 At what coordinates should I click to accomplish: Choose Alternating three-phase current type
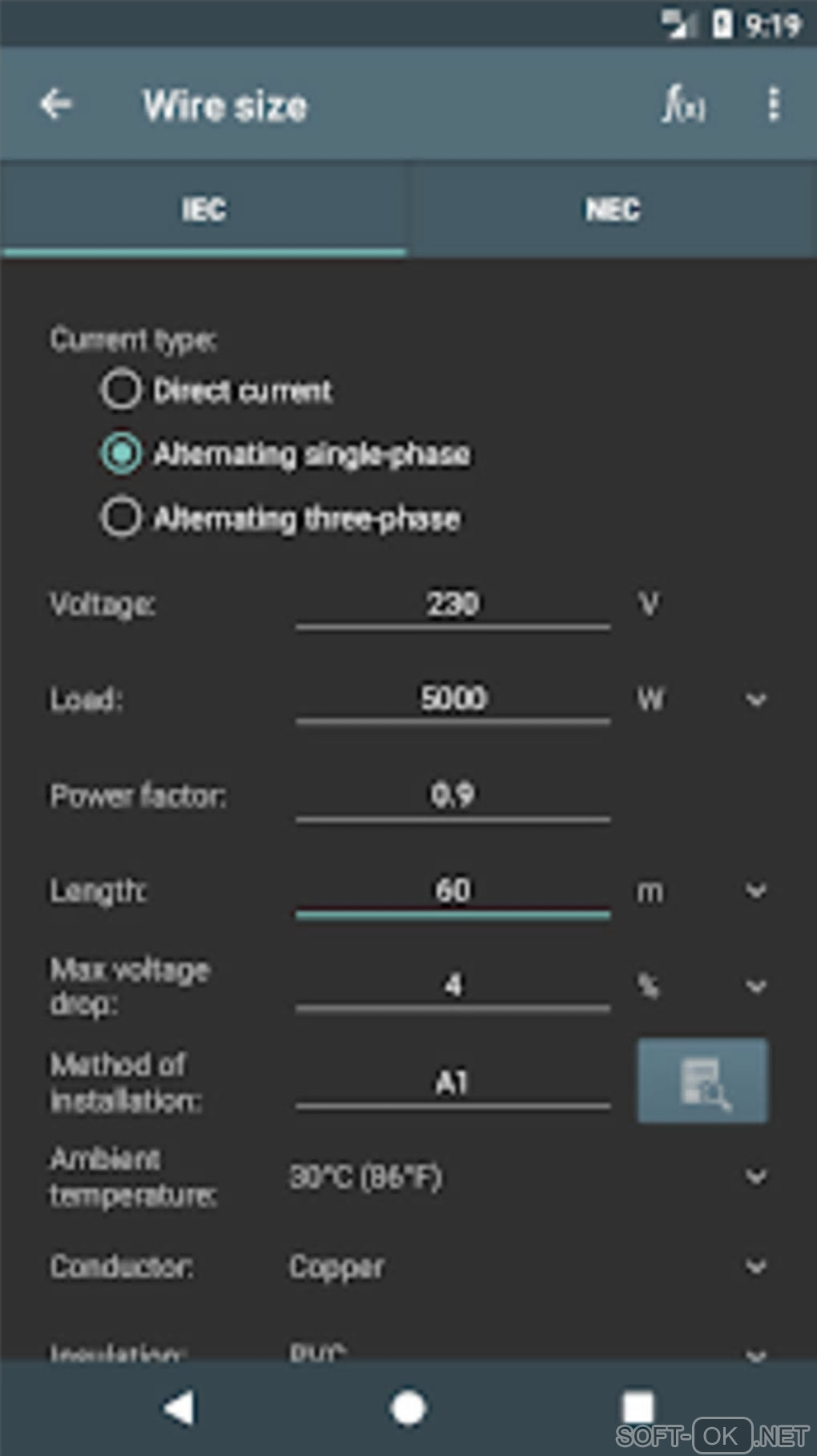point(121,518)
